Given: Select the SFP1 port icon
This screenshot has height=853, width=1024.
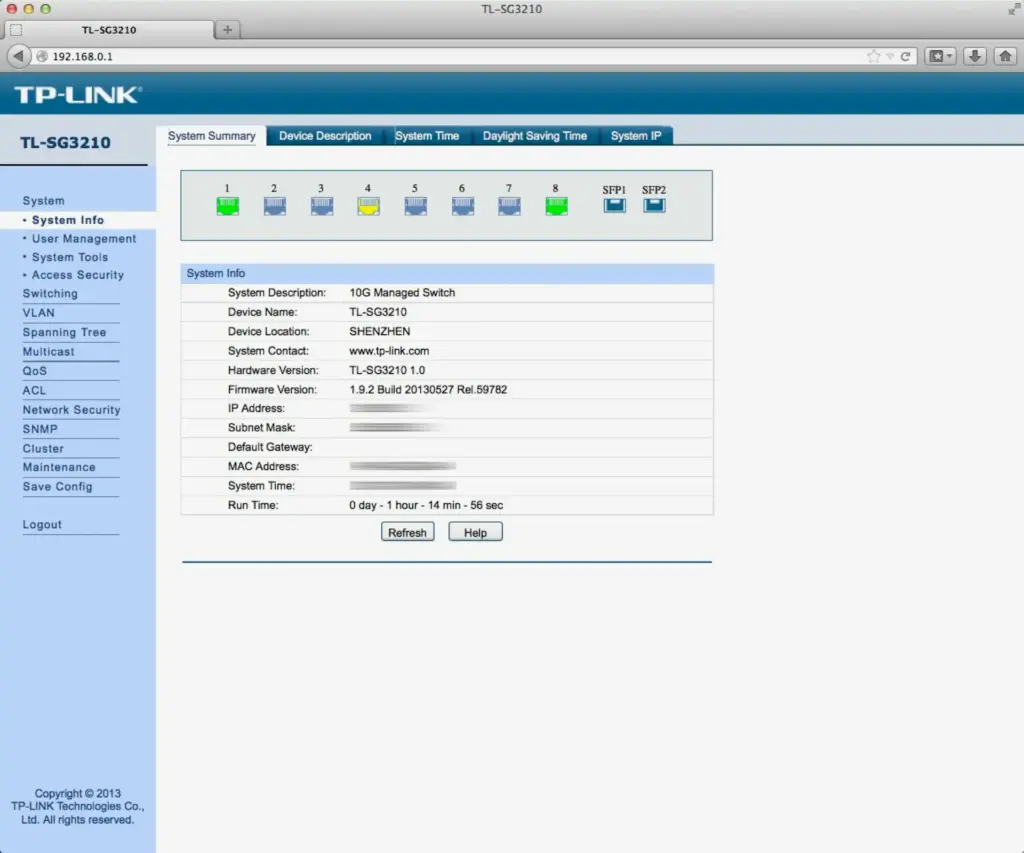Looking at the screenshot, I should tap(614, 205).
